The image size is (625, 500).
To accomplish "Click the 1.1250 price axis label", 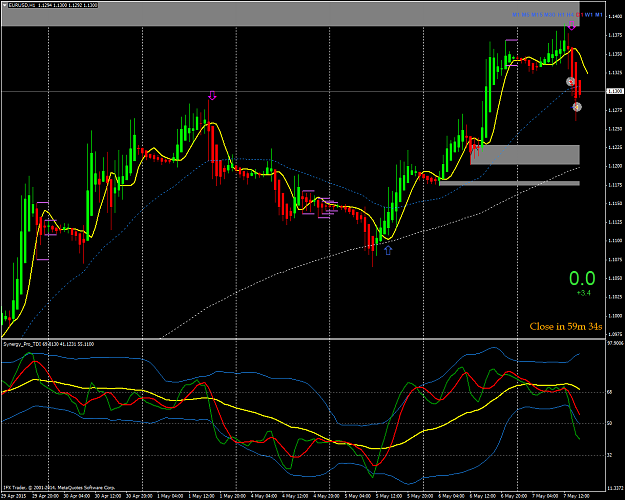I will pos(615,129).
